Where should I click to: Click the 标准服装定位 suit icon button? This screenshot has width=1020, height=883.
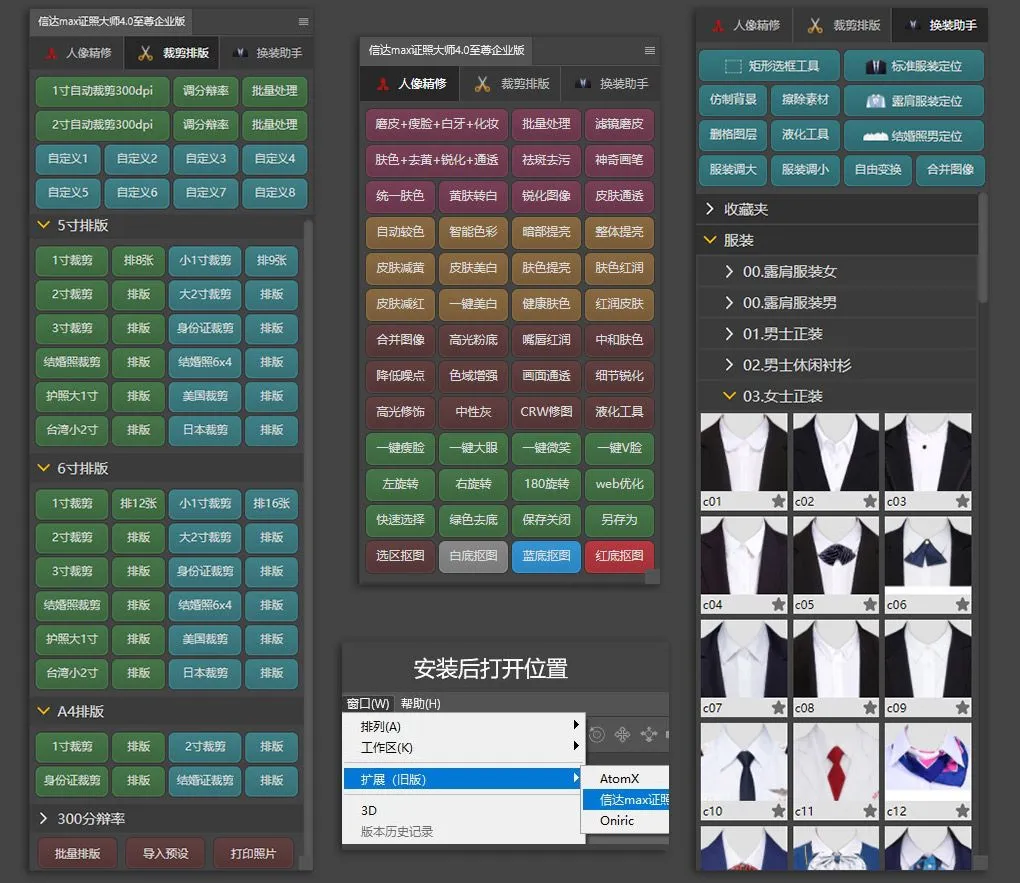(x=913, y=66)
